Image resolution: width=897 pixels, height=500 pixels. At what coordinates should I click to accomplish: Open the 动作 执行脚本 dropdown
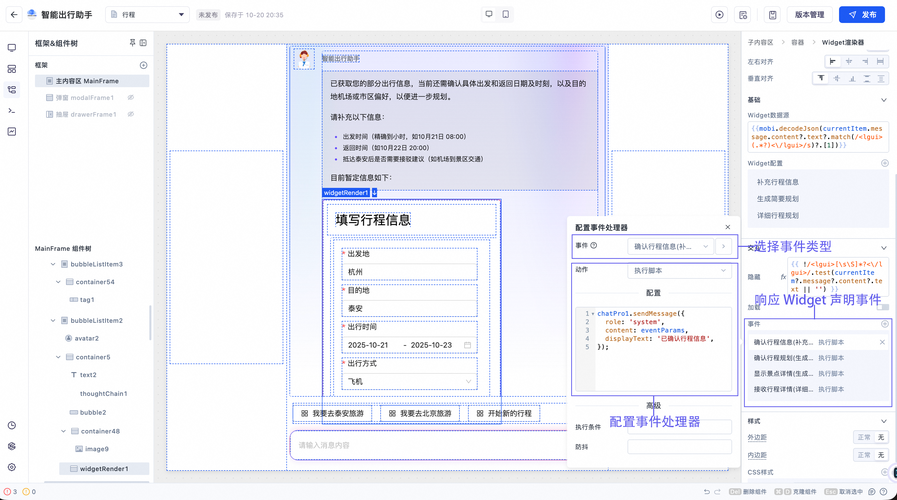pyautogui.click(x=680, y=271)
